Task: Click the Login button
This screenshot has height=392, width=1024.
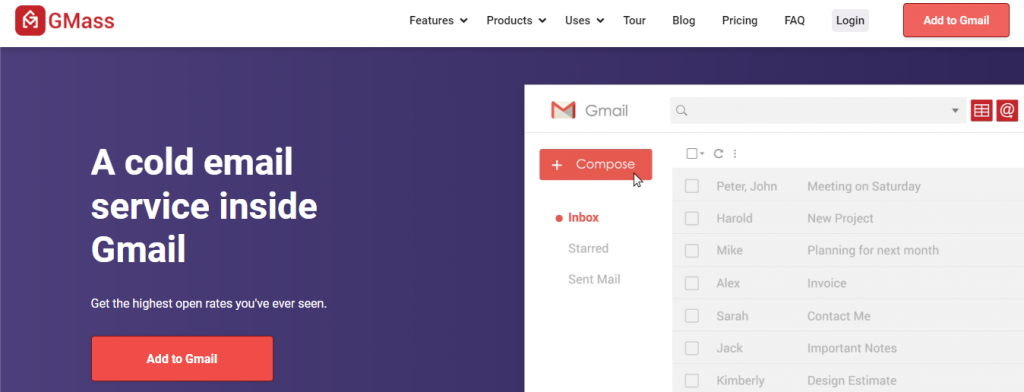Action: pos(850,20)
